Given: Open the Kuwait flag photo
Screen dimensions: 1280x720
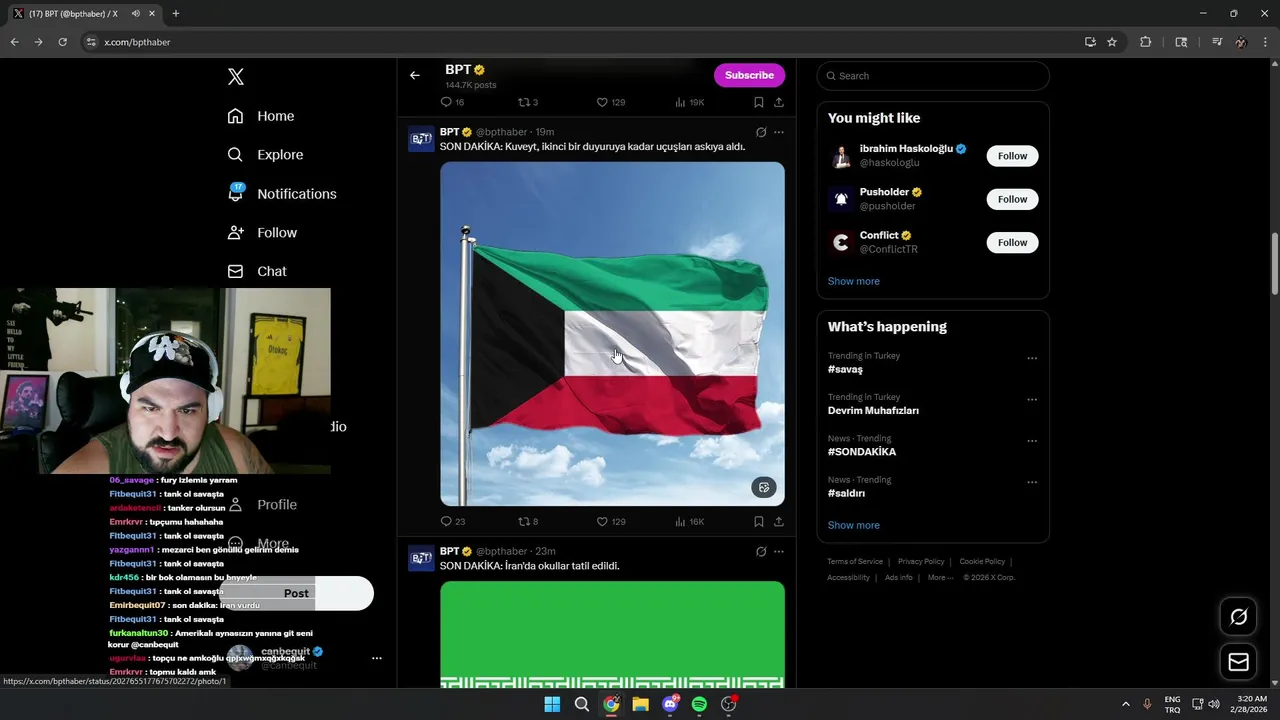Looking at the screenshot, I should point(612,334).
